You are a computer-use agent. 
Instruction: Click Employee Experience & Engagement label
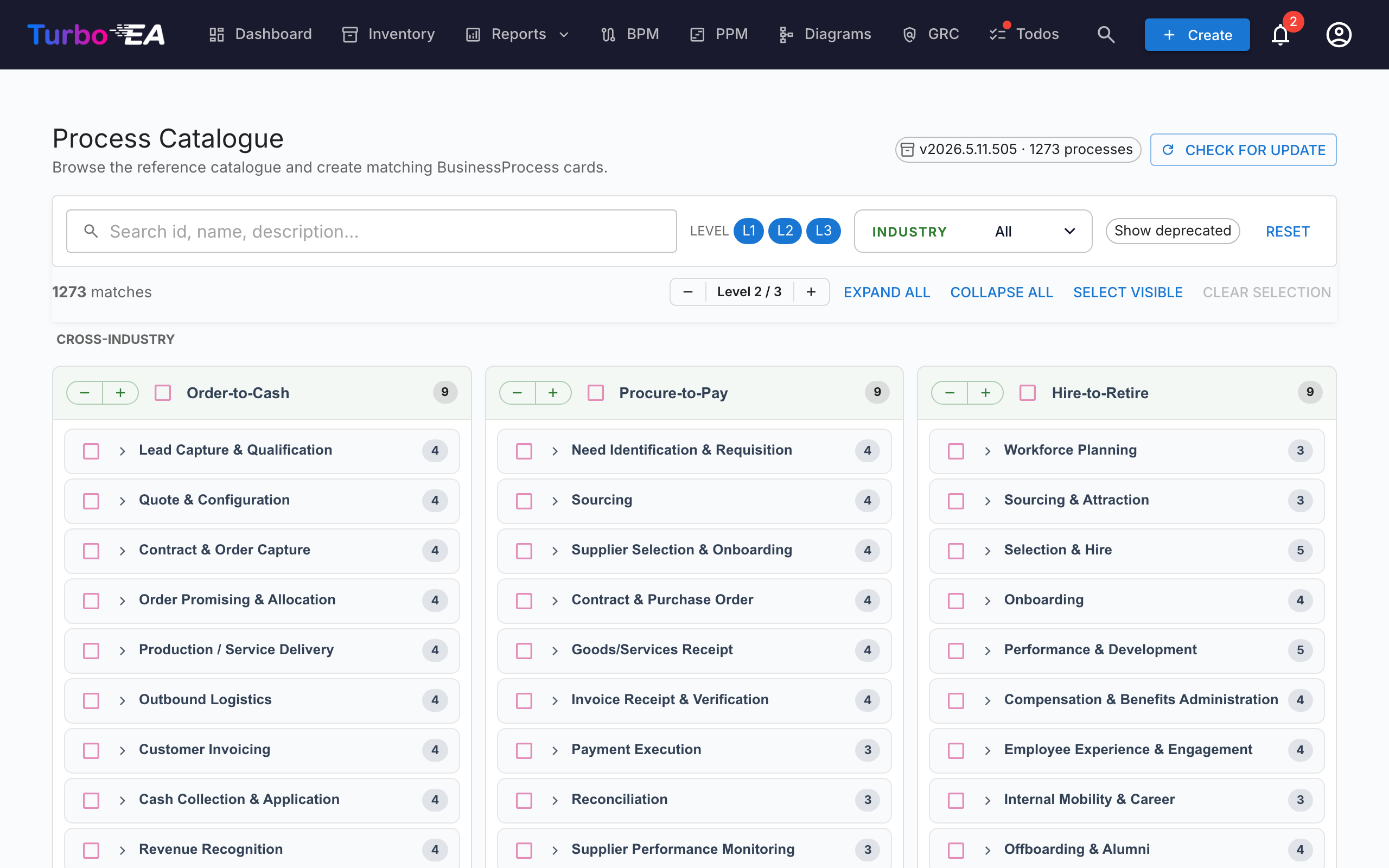[x=1128, y=749]
